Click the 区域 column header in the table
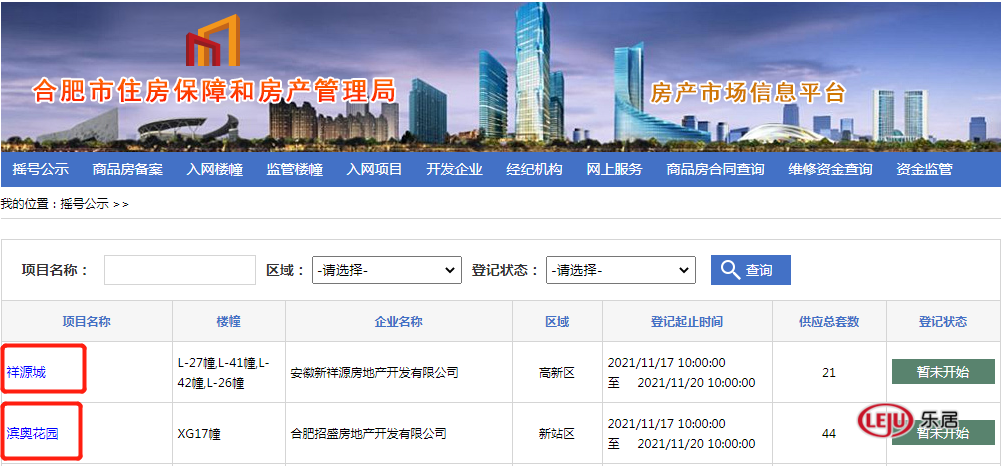 (557, 322)
